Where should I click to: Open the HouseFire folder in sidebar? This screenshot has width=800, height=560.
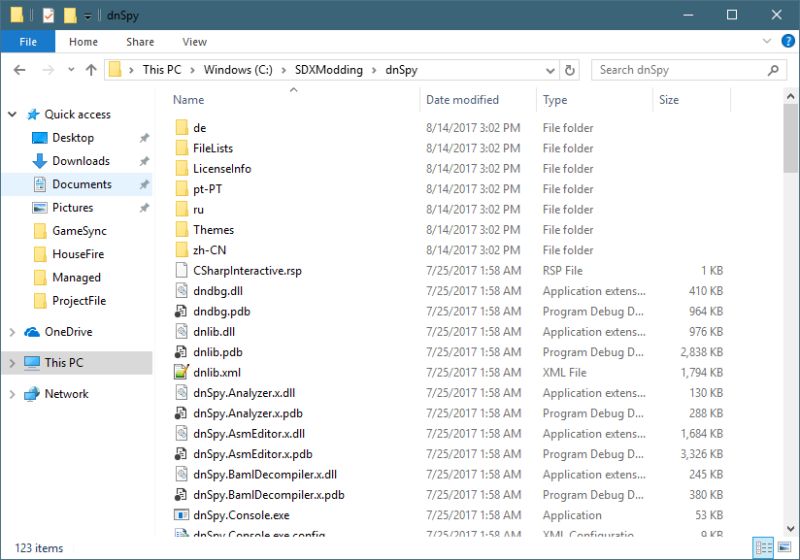click(x=78, y=254)
